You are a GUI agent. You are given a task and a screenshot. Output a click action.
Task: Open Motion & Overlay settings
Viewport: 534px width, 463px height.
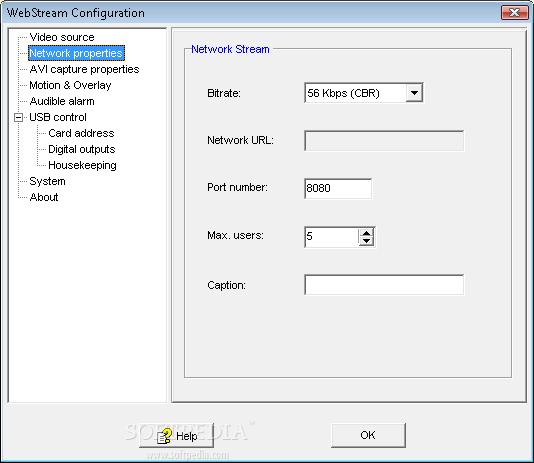[x=70, y=85]
